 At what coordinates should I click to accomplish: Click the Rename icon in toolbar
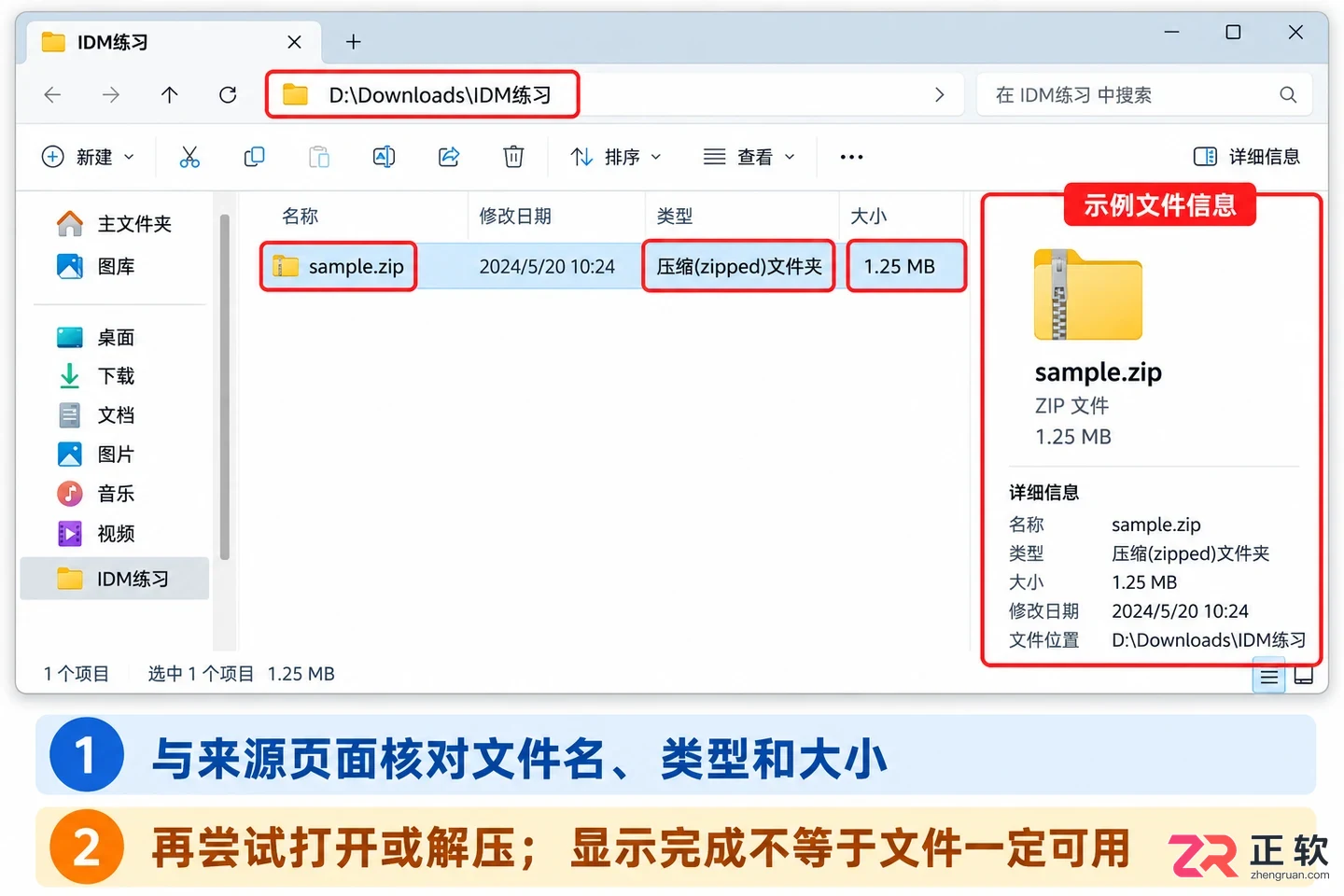click(384, 157)
